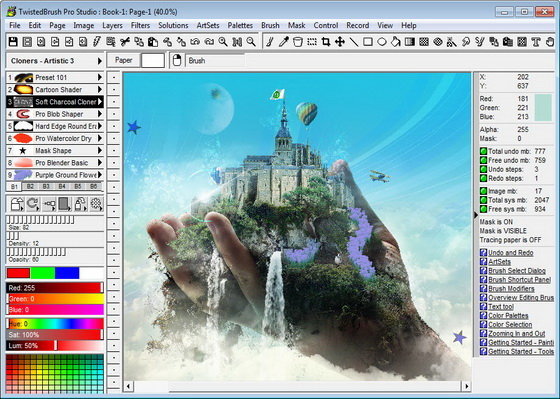Open the Zooming In and Out help link
The height and width of the screenshot is (399, 560).
coord(516,334)
